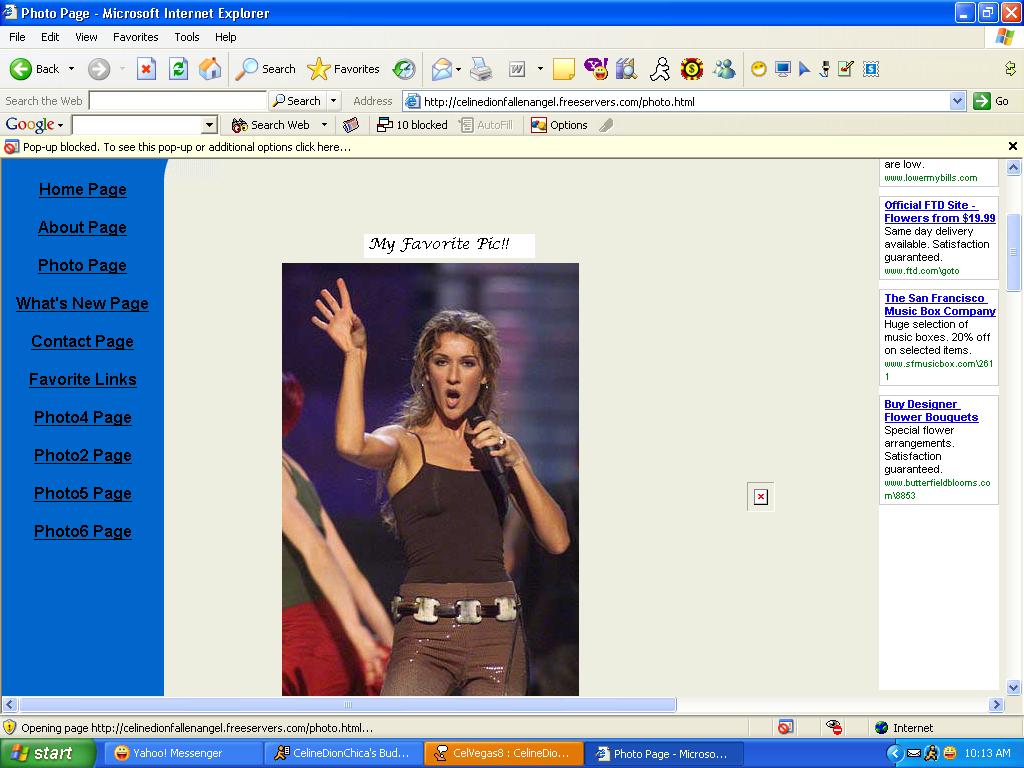Open the 10 blocked pop-up blocker
Viewport: 1024px width, 768px height.
[x=412, y=125]
